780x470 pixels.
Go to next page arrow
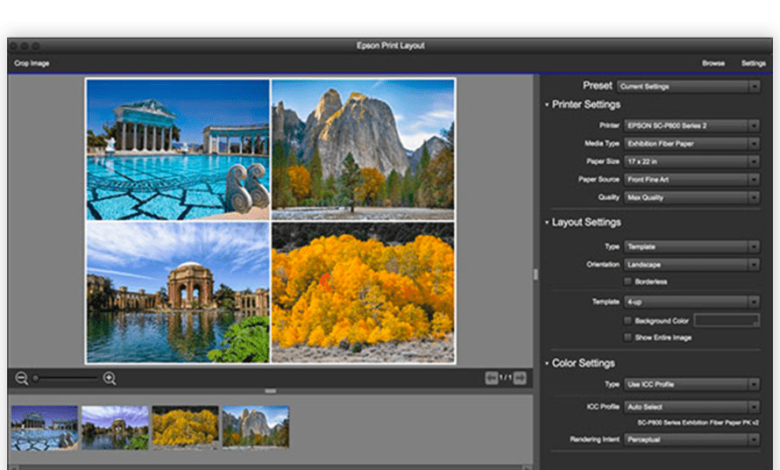tap(520, 378)
